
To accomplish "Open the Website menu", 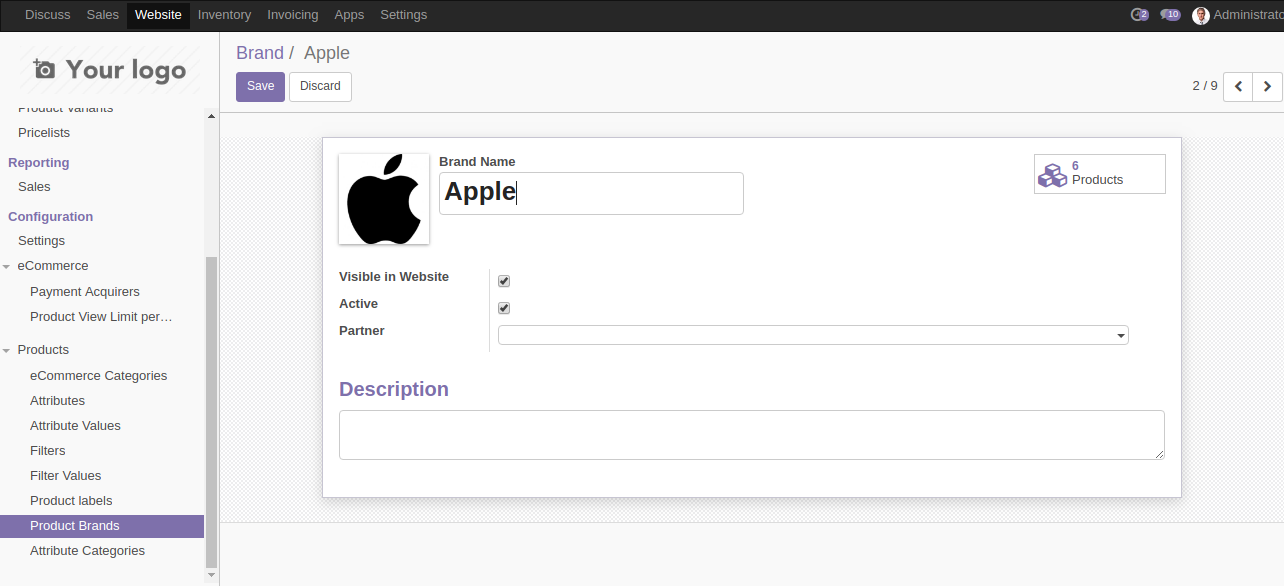I will (158, 15).
